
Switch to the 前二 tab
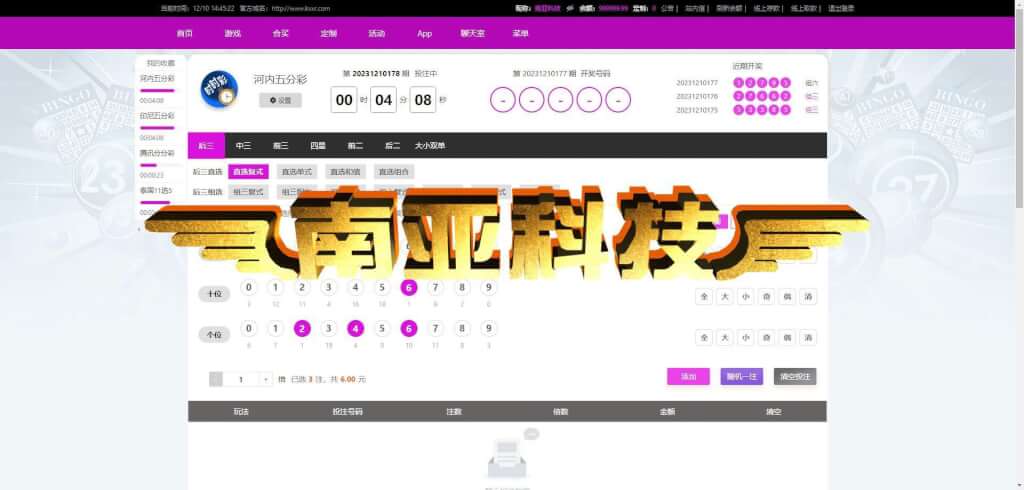[355, 146]
